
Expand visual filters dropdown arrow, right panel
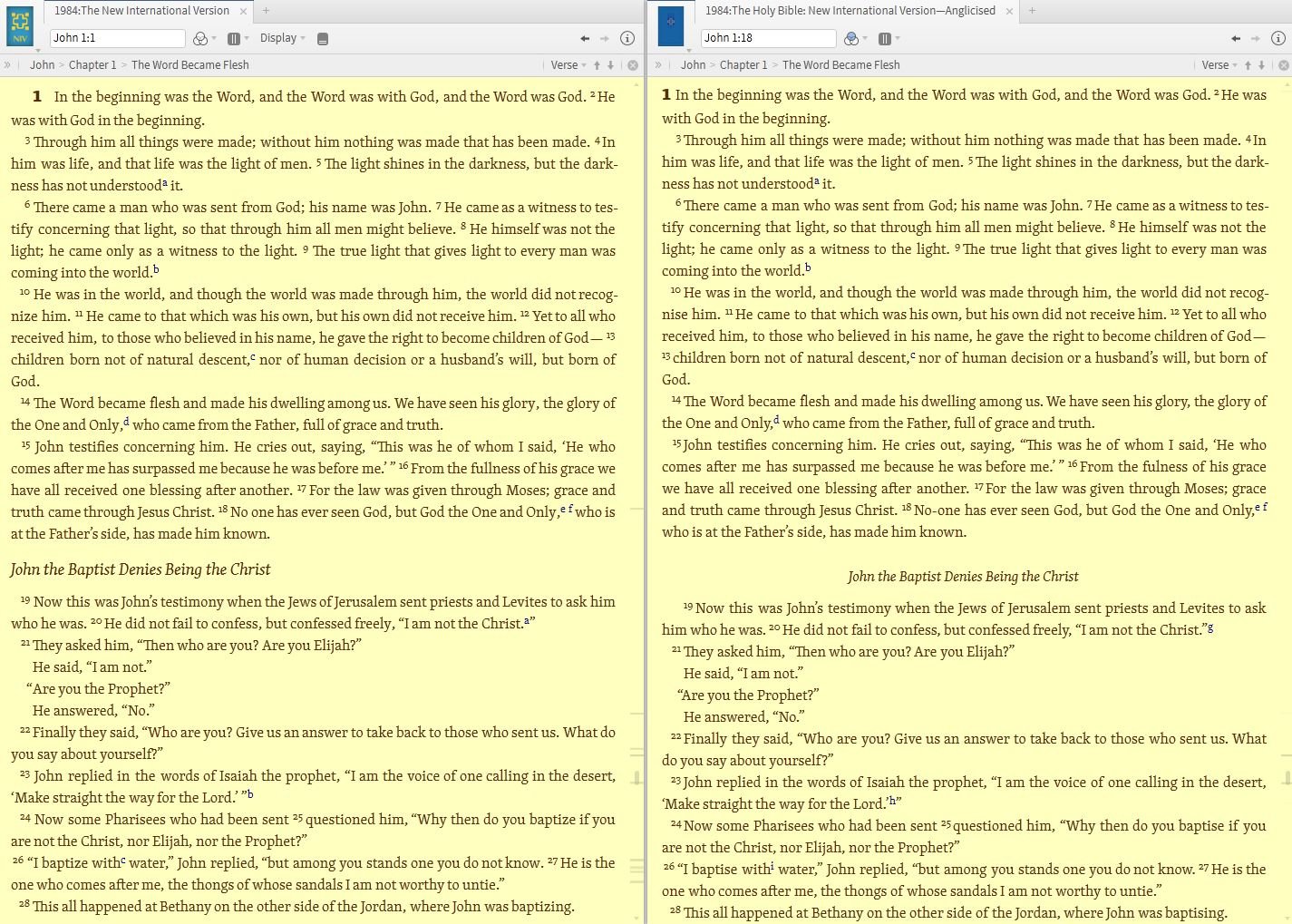[x=864, y=39]
